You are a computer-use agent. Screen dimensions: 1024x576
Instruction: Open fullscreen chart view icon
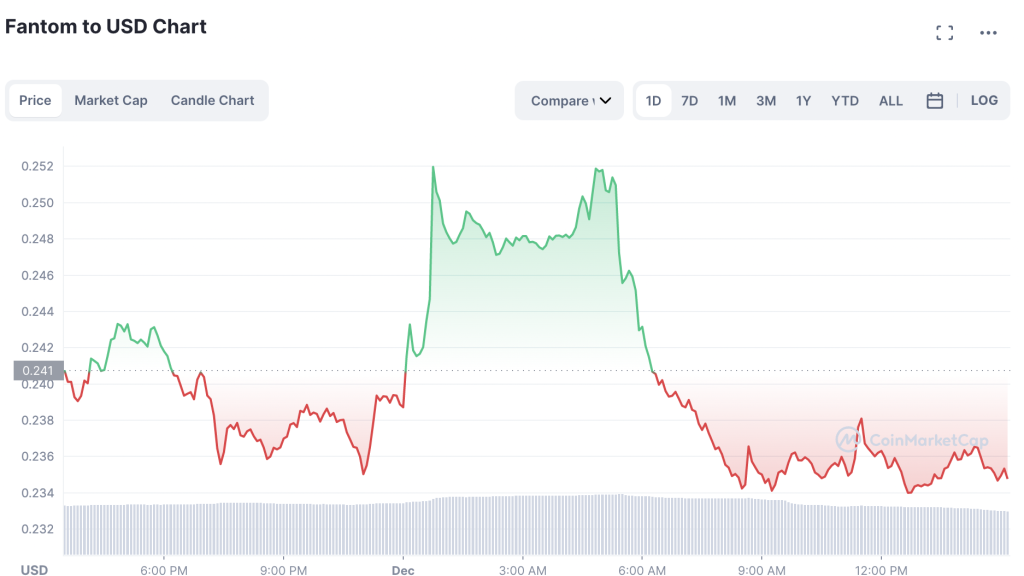[944, 33]
